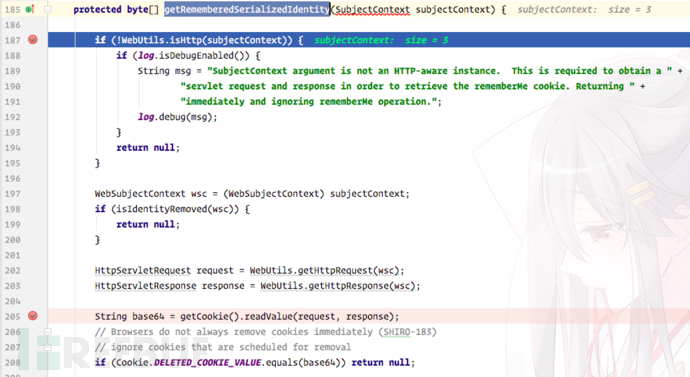The image size is (690, 377).
Task: Click line number 196 in the gutter
Action: [12, 179]
